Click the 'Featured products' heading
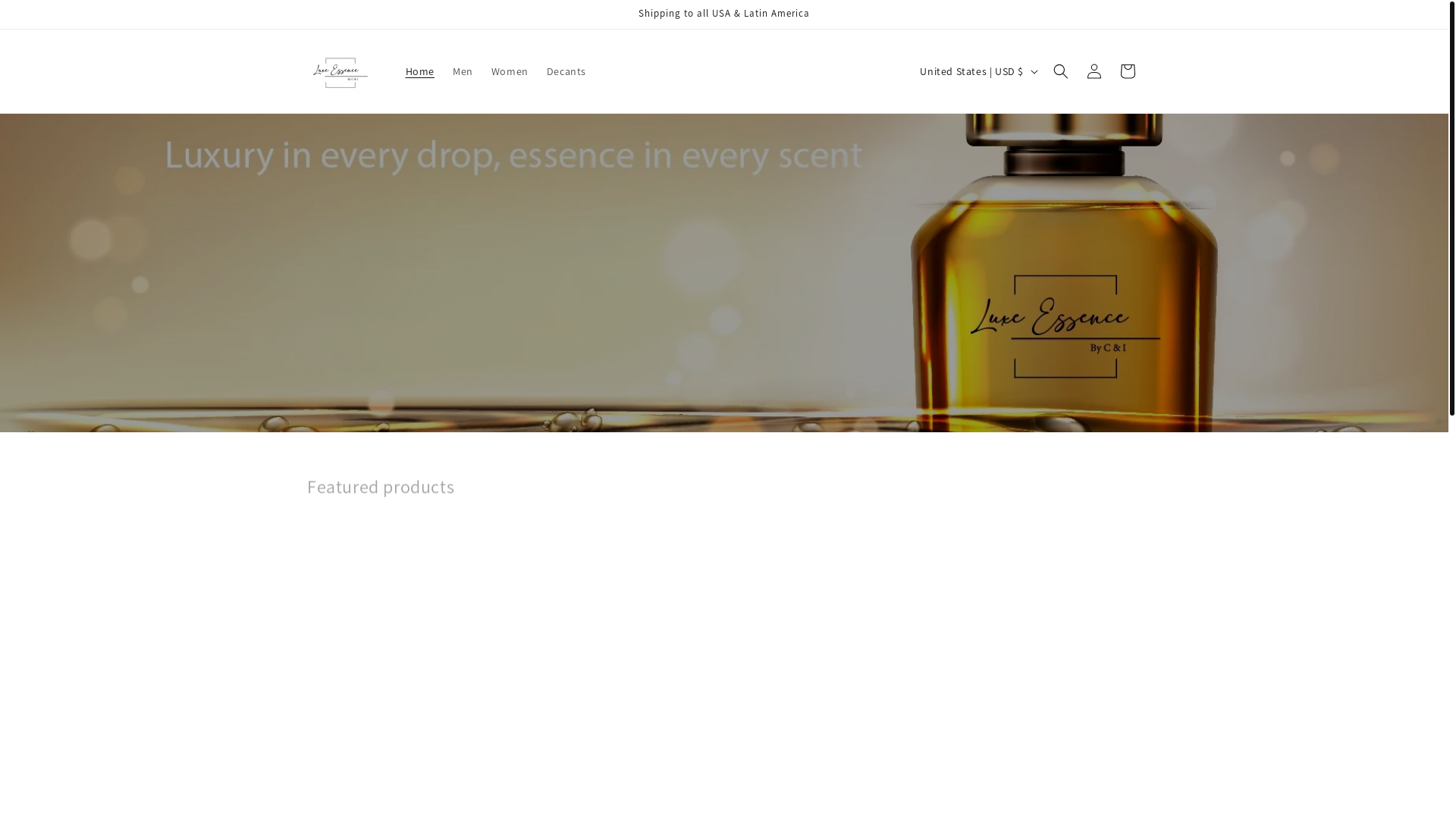The height and width of the screenshot is (819, 1456). coord(381,487)
